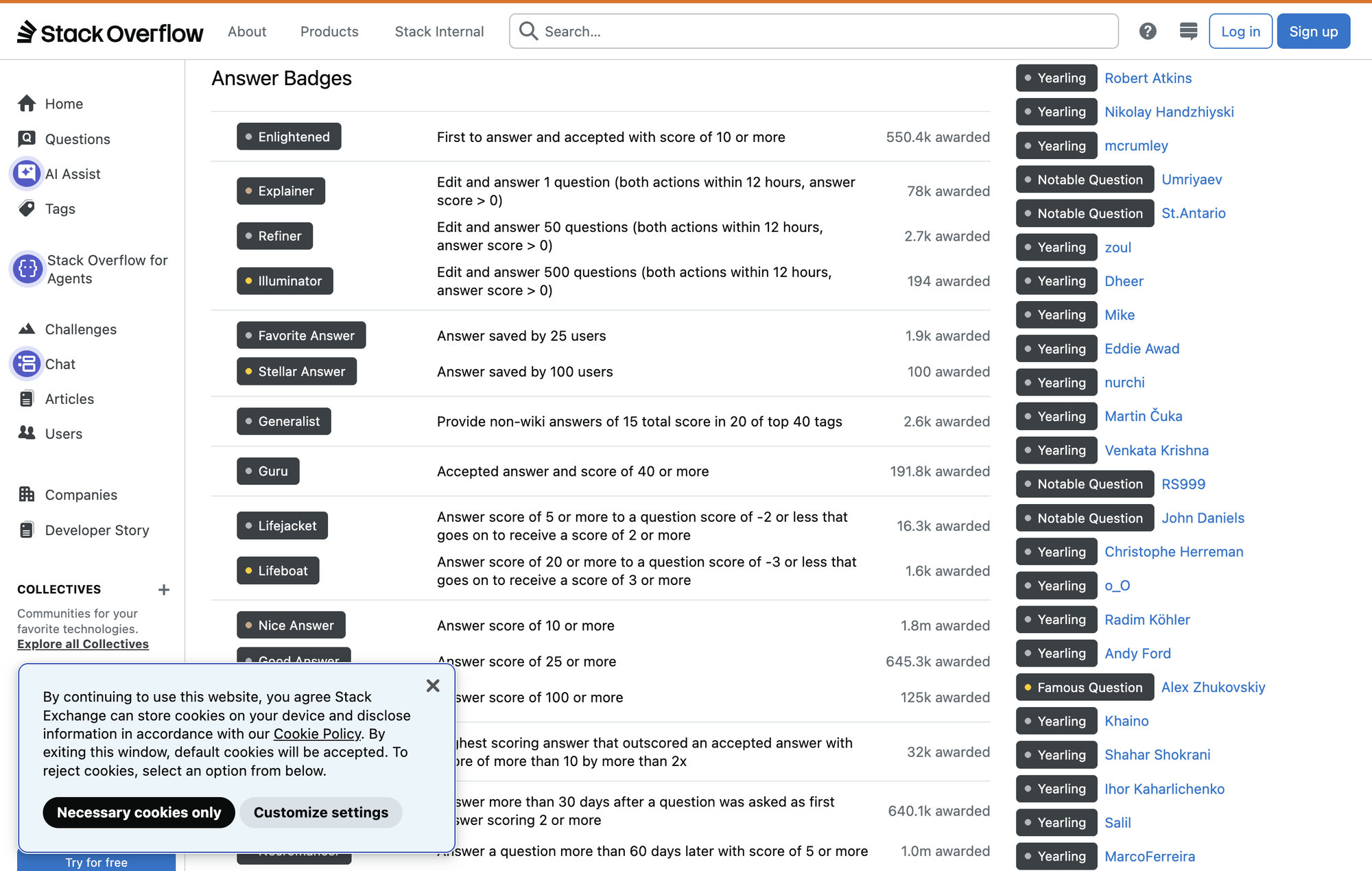Click the Questions sidebar icon
This screenshot has height=871, width=1372.
[27, 139]
